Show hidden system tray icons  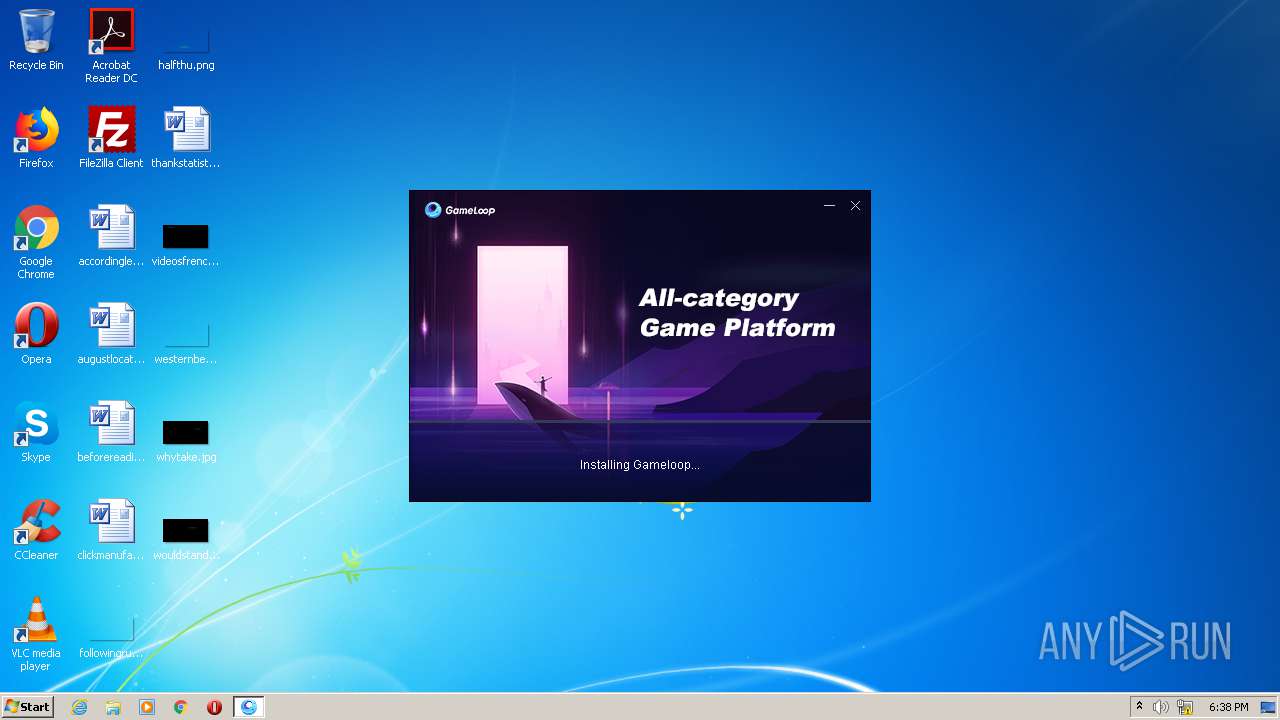(1139, 707)
